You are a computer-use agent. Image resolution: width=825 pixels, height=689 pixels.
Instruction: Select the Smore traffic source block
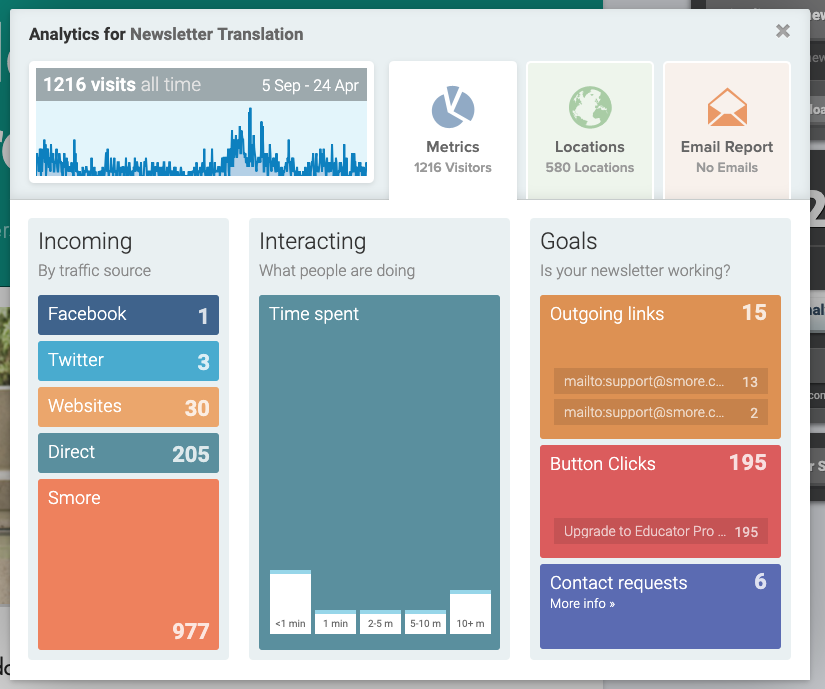tap(128, 564)
